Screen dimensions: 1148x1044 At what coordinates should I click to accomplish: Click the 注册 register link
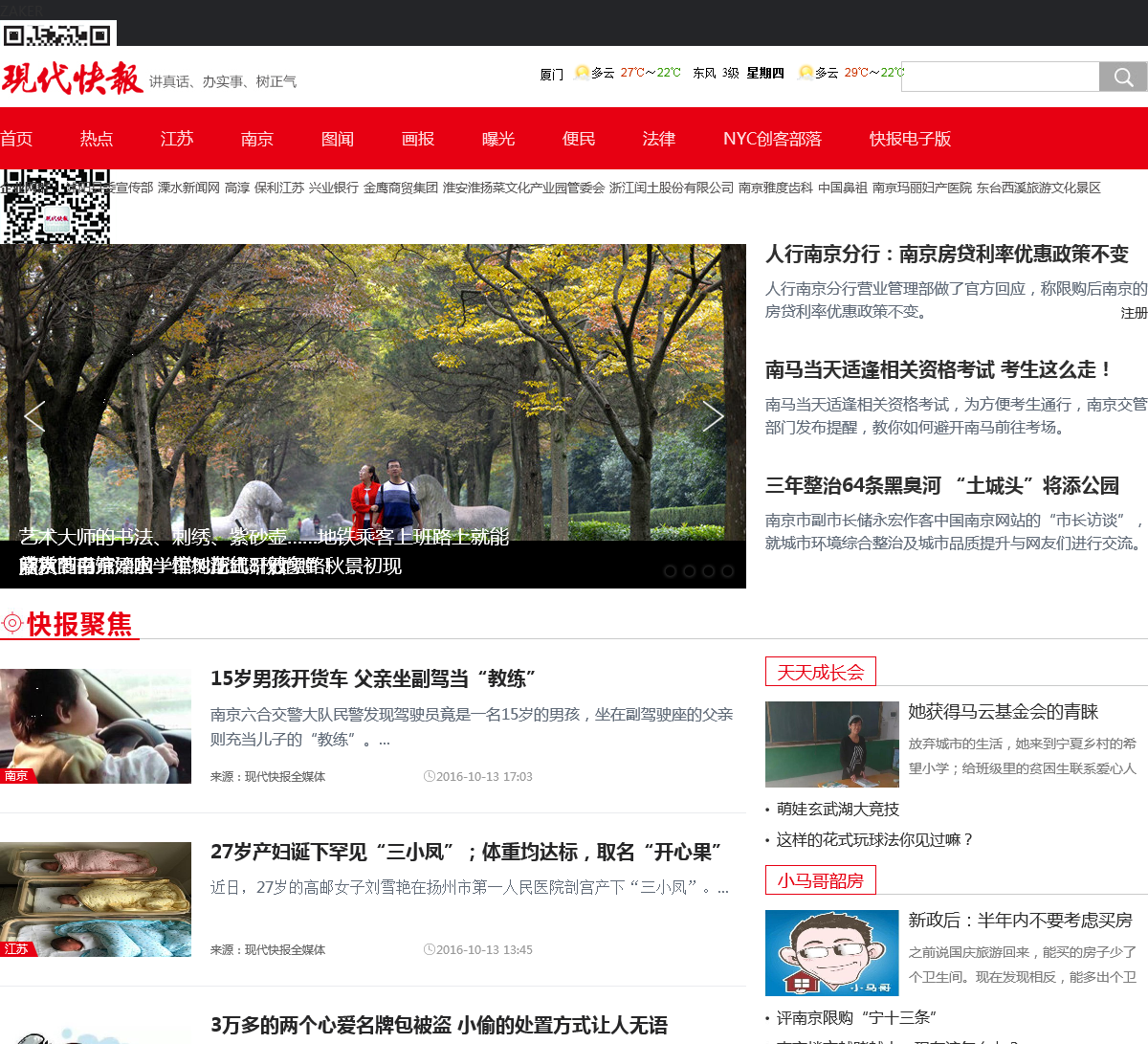coord(1134,313)
